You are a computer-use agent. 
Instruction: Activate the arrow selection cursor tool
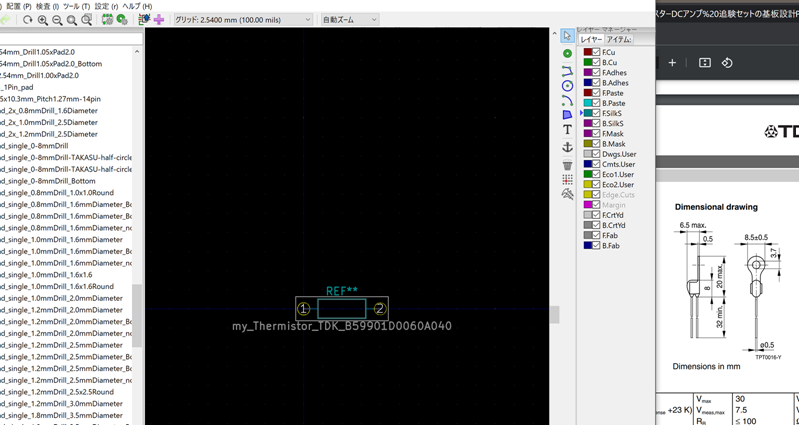(x=567, y=36)
